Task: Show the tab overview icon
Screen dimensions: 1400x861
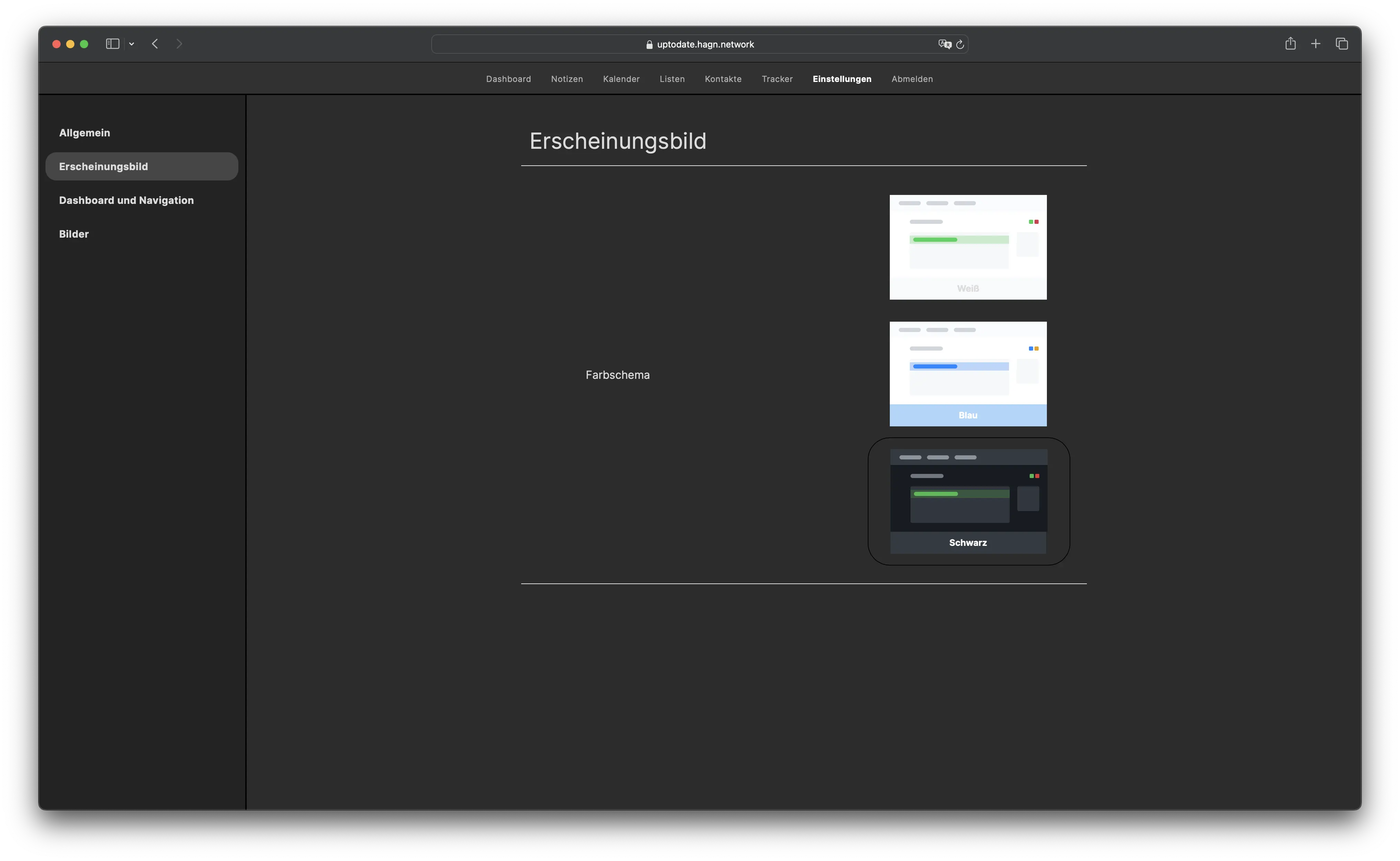Action: click(x=1342, y=44)
